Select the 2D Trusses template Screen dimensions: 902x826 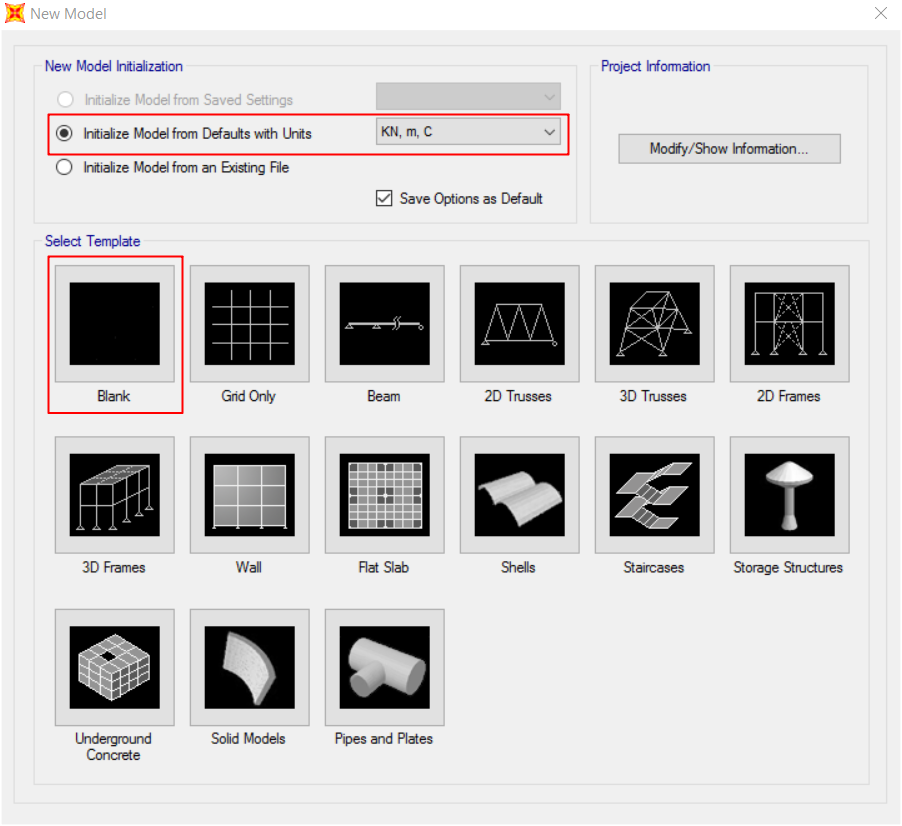pos(519,323)
